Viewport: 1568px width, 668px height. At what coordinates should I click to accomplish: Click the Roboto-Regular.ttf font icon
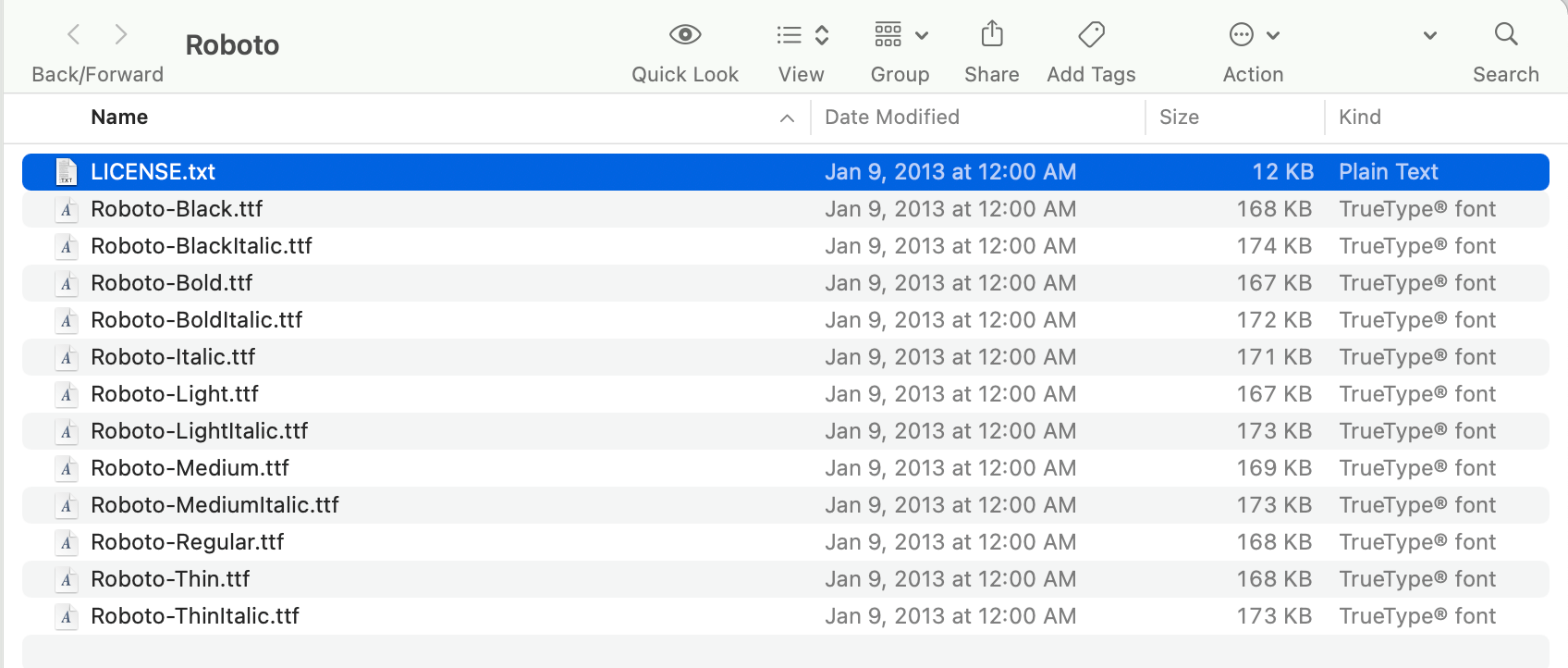point(67,542)
